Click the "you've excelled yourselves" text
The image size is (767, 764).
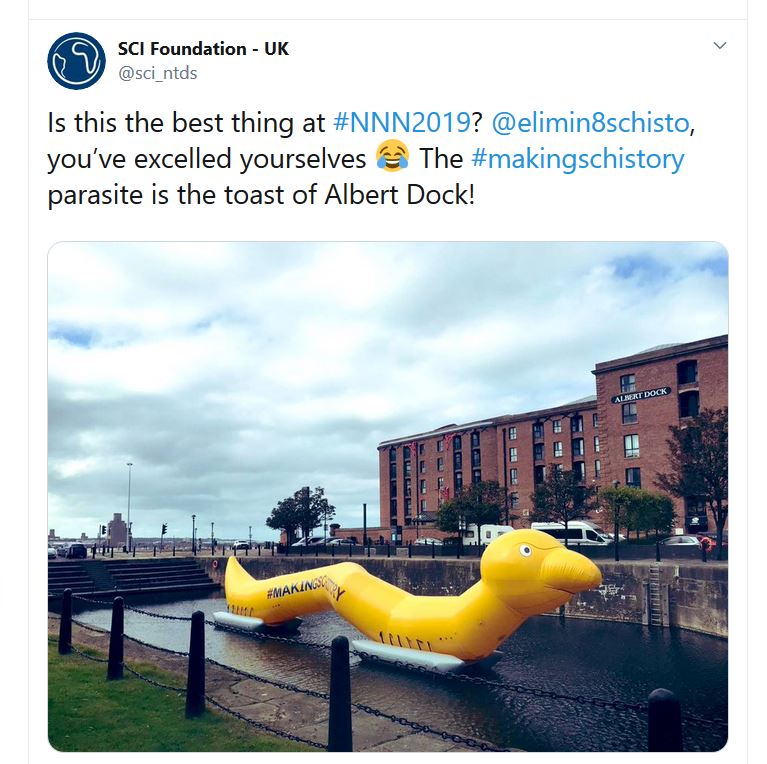point(206,159)
